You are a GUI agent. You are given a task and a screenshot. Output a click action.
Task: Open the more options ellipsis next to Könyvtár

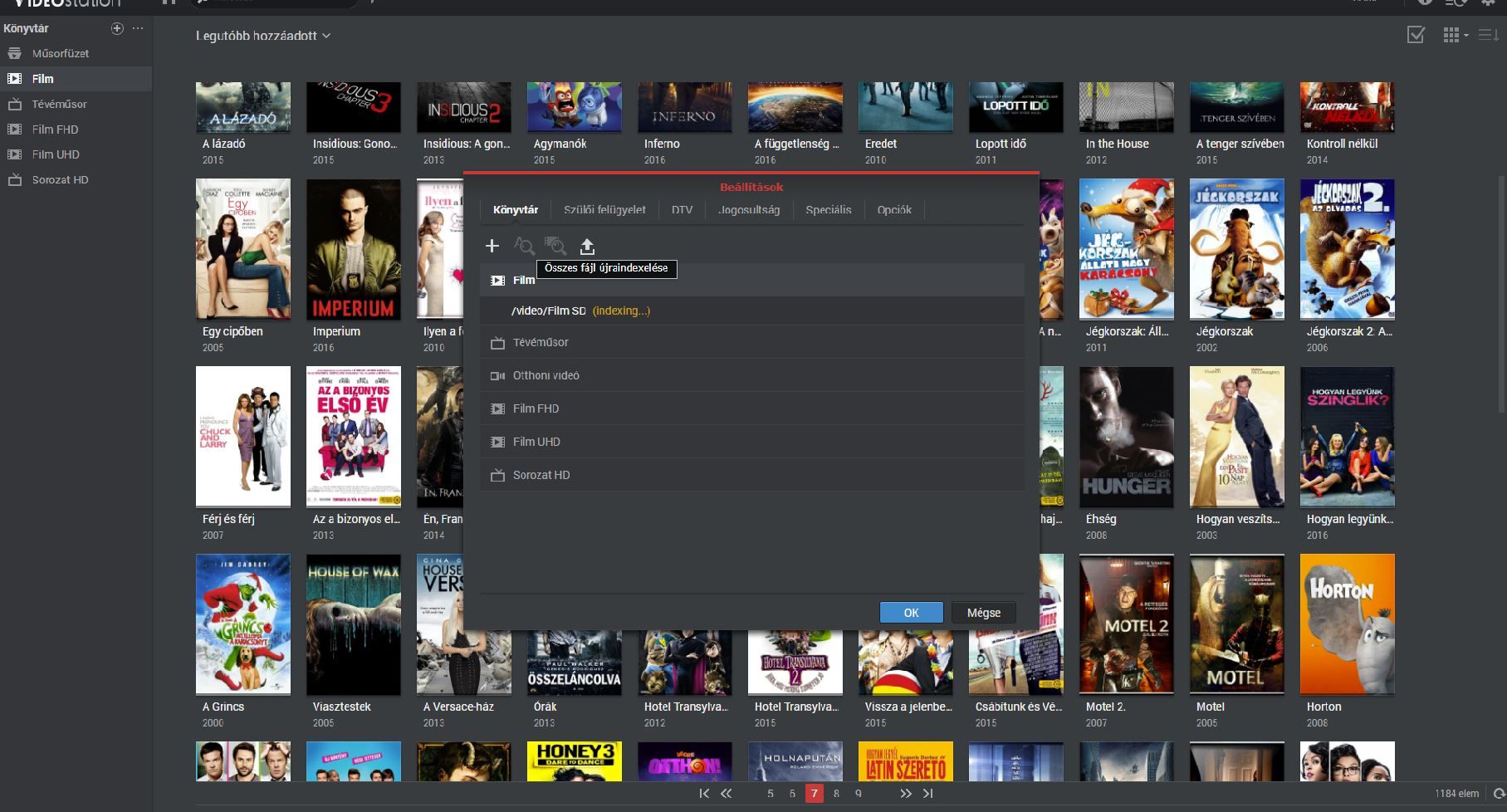point(138,28)
